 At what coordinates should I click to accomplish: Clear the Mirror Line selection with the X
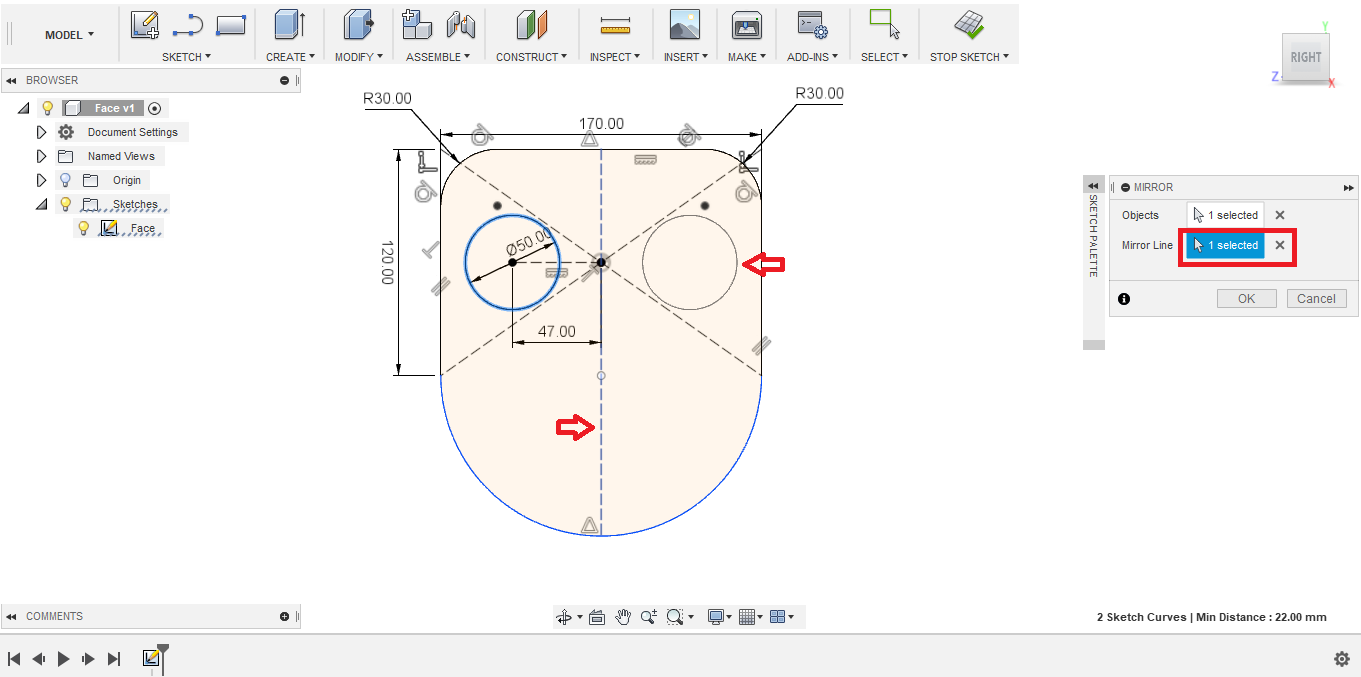point(1280,245)
